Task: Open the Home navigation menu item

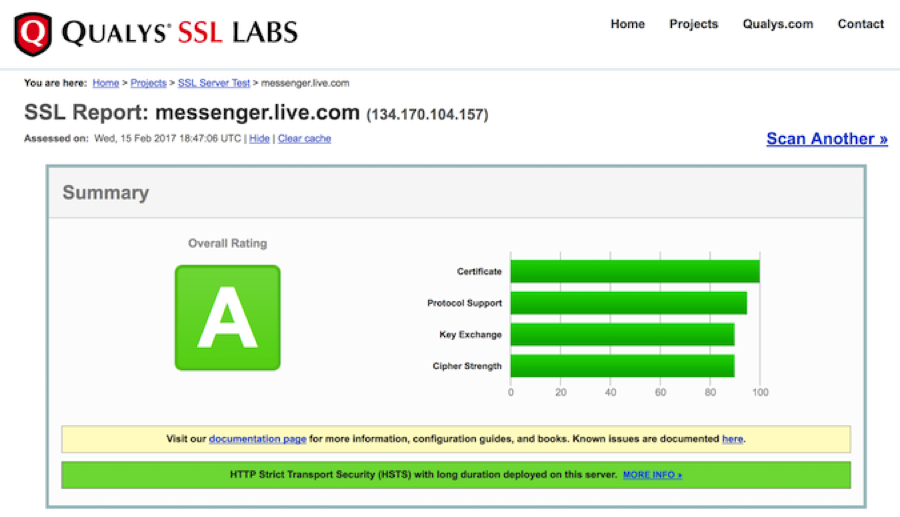Action: coord(627,24)
